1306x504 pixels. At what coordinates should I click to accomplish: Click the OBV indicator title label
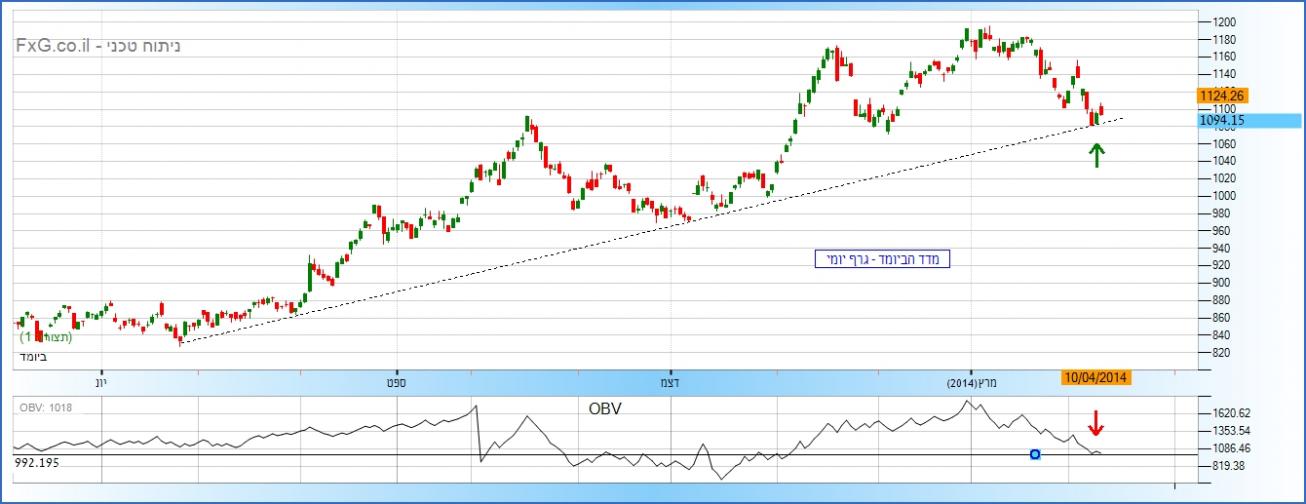point(605,408)
